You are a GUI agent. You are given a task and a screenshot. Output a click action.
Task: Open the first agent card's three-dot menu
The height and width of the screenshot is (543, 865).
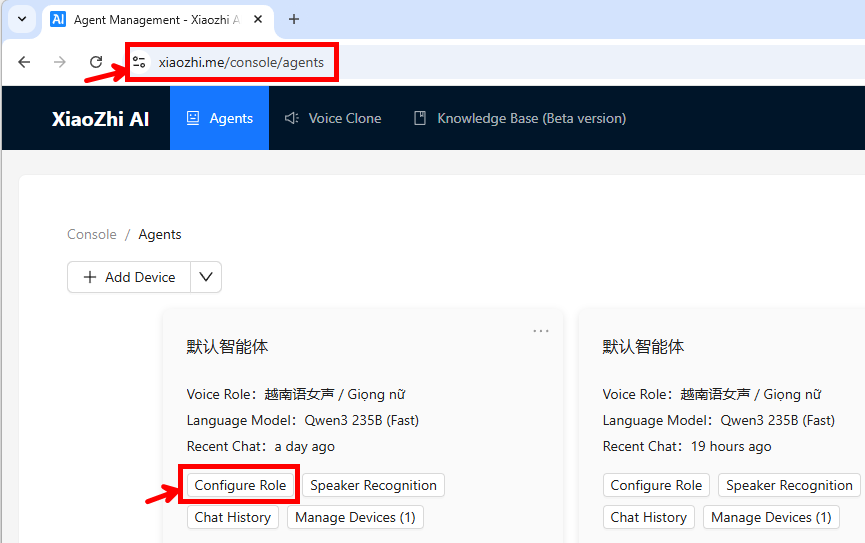coord(541,331)
